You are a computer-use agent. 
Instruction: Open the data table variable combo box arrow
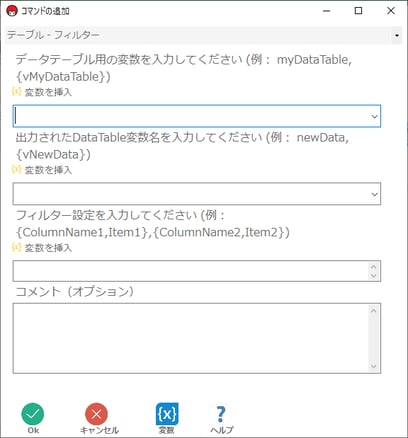374,116
